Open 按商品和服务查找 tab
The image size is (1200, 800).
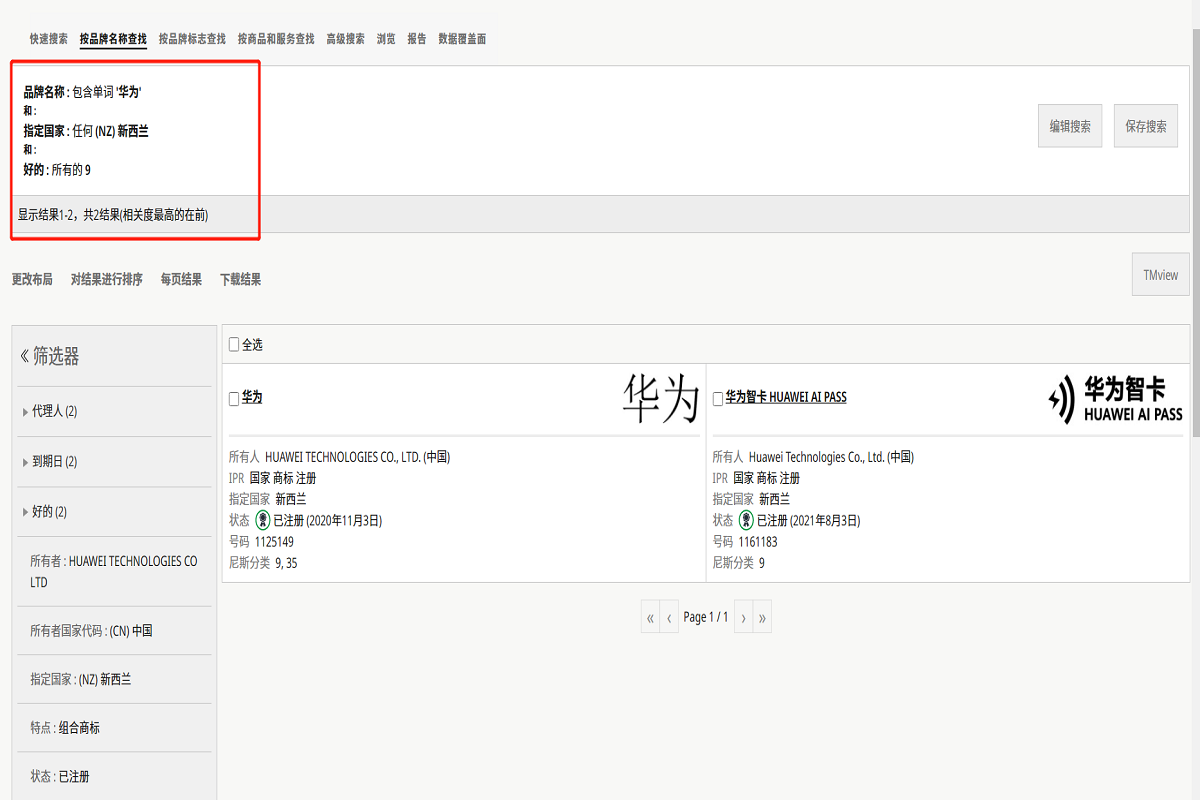pos(276,39)
